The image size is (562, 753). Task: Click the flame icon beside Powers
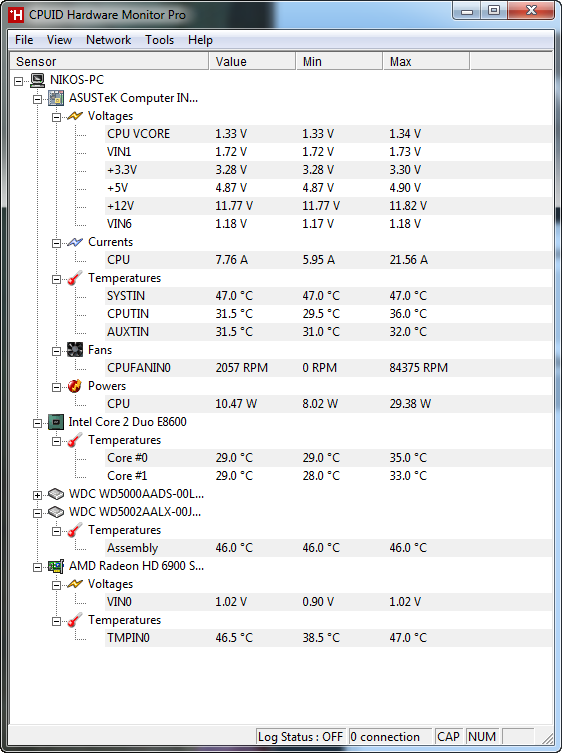point(75,386)
